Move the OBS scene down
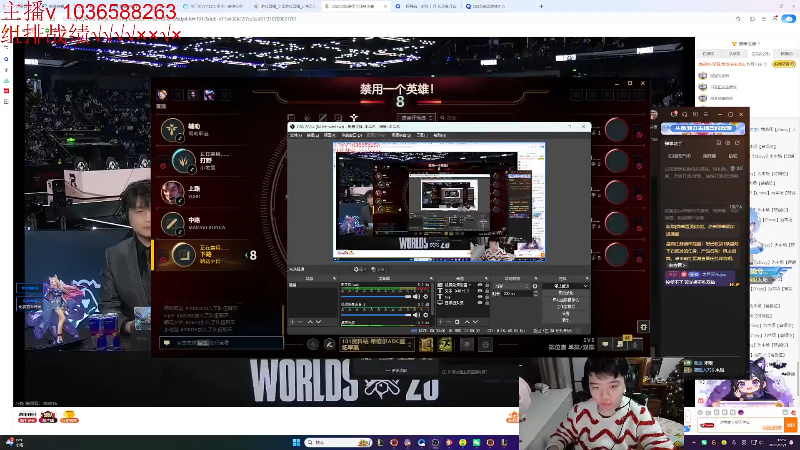The height and width of the screenshot is (450, 800). point(318,322)
